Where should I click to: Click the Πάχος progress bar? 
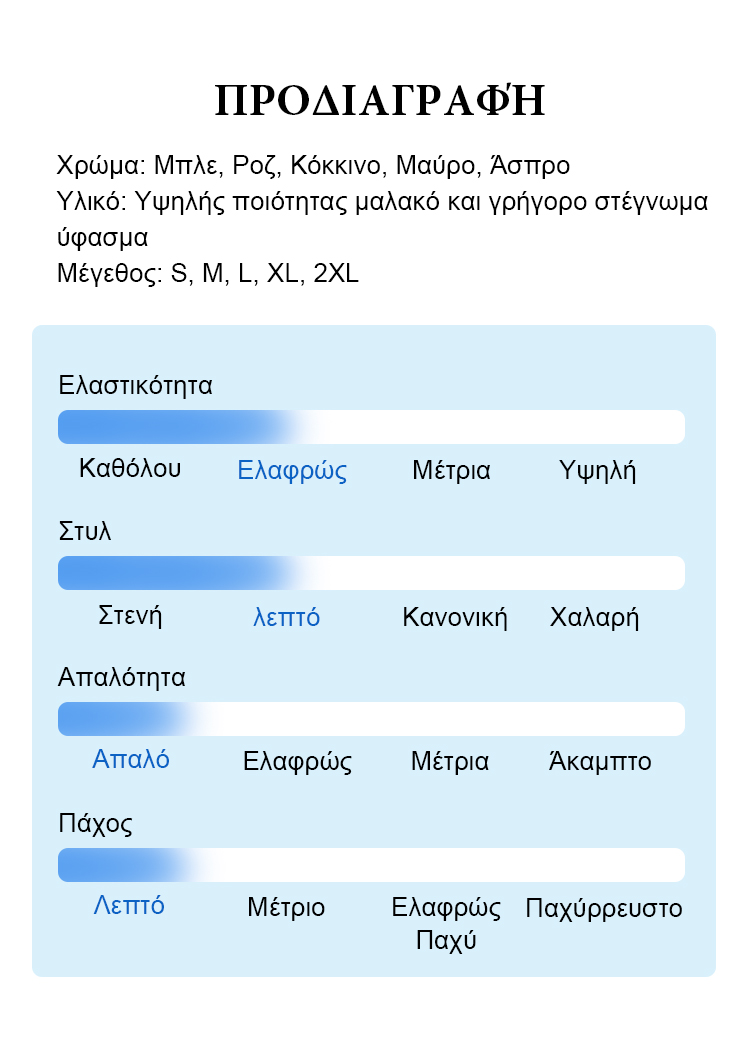tap(371, 865)
